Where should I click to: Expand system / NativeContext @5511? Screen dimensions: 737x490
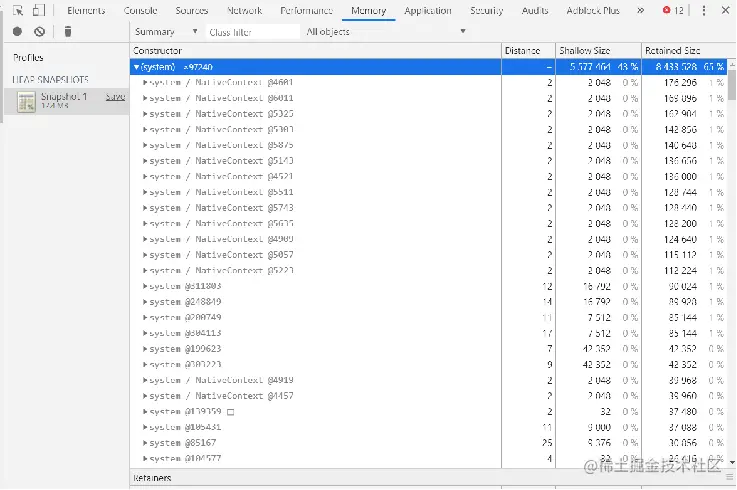[145, 192]
